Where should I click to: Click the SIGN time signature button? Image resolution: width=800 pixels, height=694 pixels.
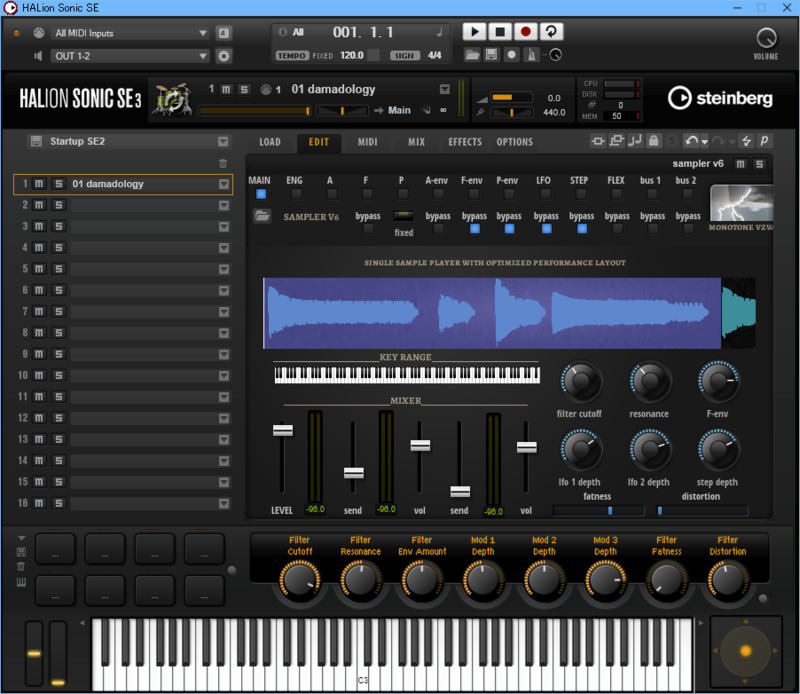pos(405,55)
